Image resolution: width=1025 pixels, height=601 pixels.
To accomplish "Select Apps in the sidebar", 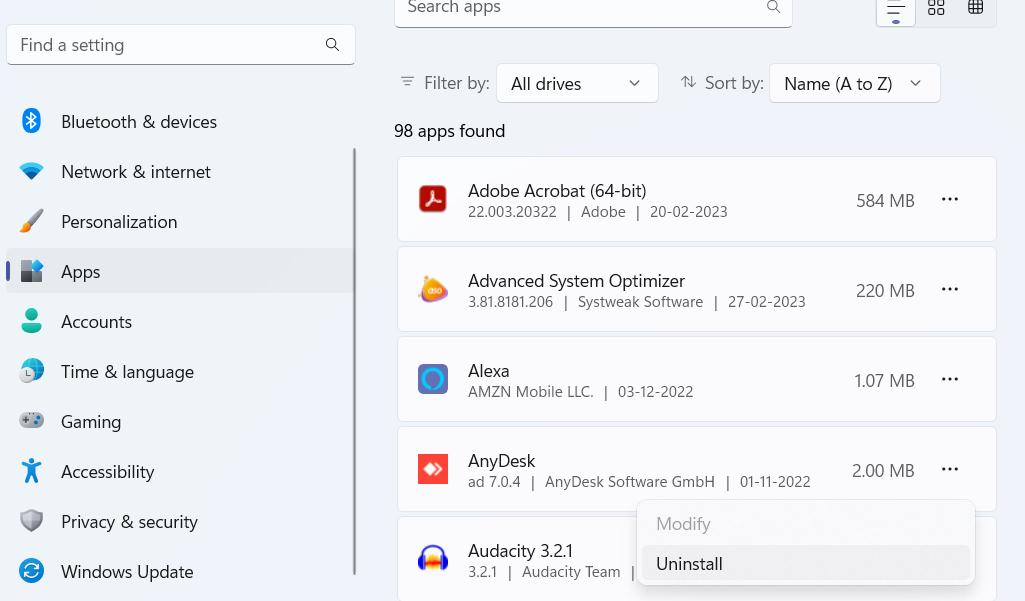I will 180,271.
